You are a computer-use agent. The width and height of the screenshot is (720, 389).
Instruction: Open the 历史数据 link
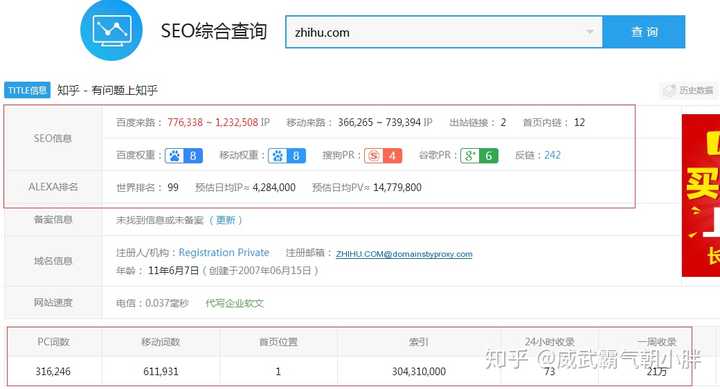coord(689,90)
